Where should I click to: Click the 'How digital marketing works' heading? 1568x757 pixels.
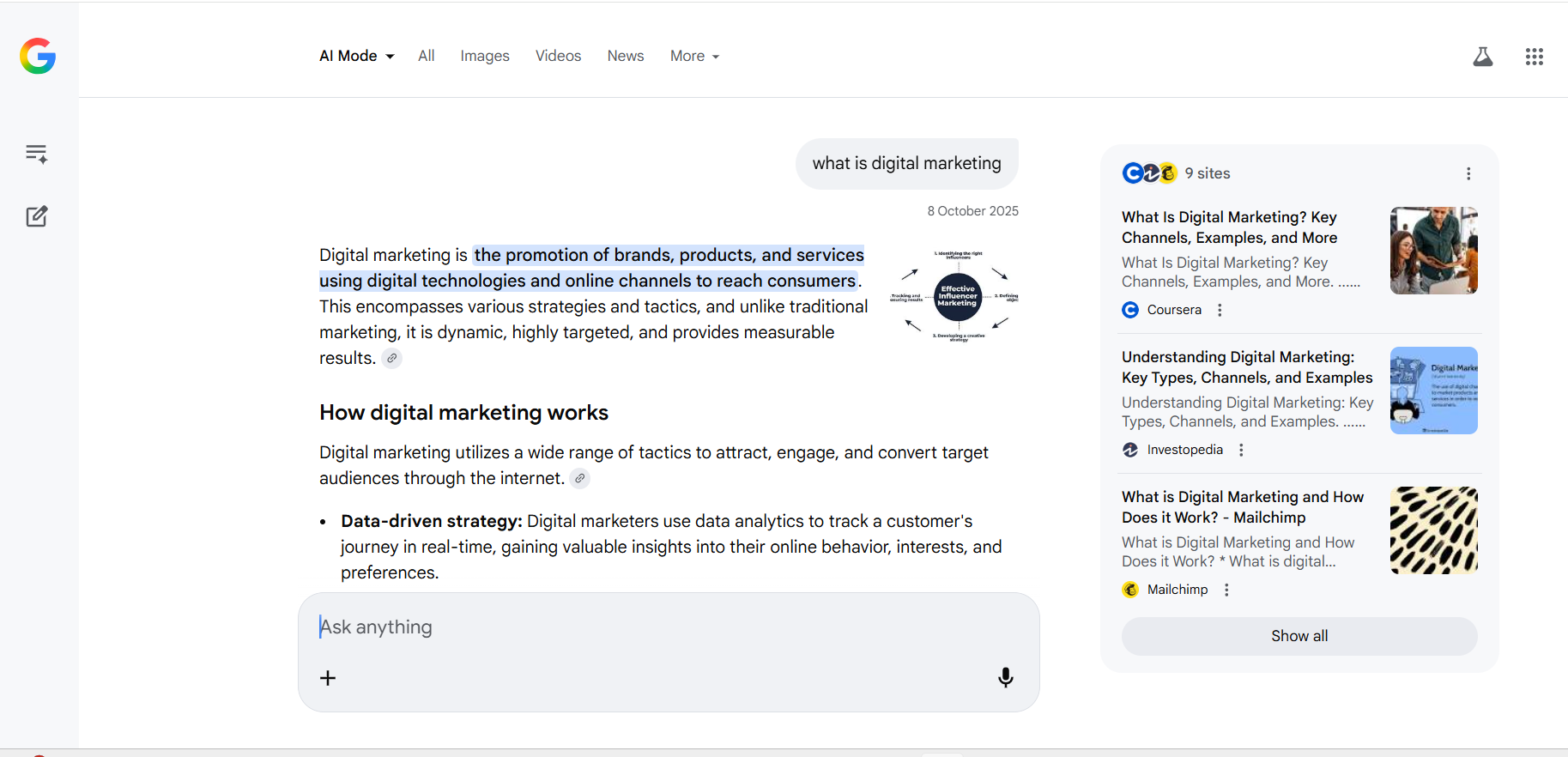pos(463,413)
